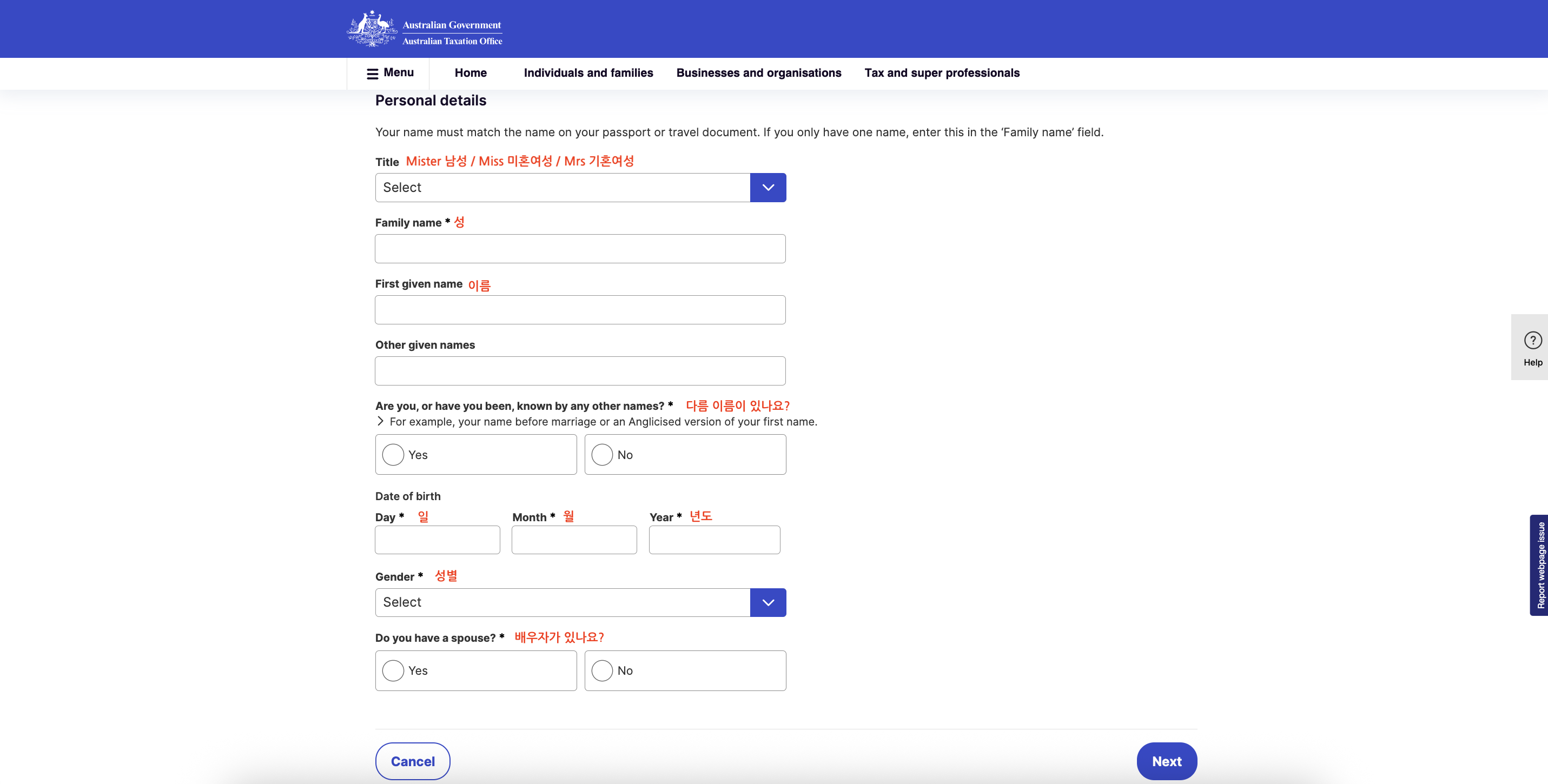Choose Yes for having a spouse
This screenshot has height=784, width=1548.
tap(393, 670)
